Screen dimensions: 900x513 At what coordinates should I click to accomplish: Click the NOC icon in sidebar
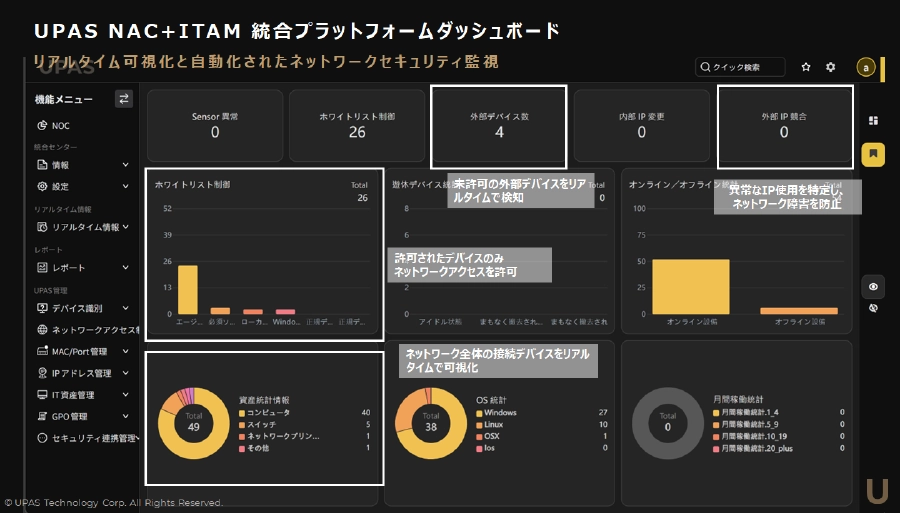(42, 126)
